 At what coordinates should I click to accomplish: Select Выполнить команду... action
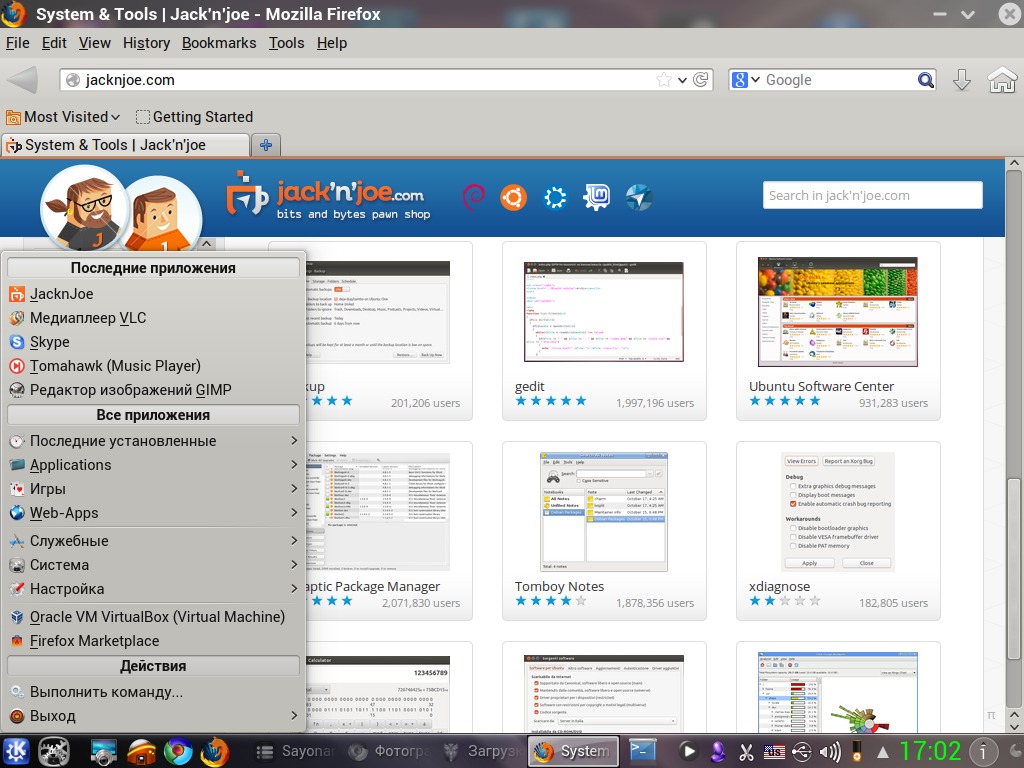pos(153,692)
